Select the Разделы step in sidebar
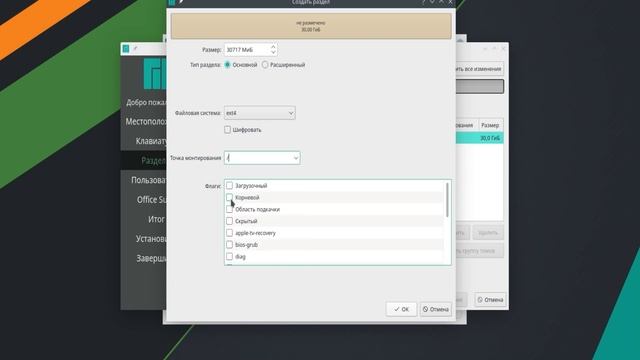640x360 pixels. [x=144, y=161]
